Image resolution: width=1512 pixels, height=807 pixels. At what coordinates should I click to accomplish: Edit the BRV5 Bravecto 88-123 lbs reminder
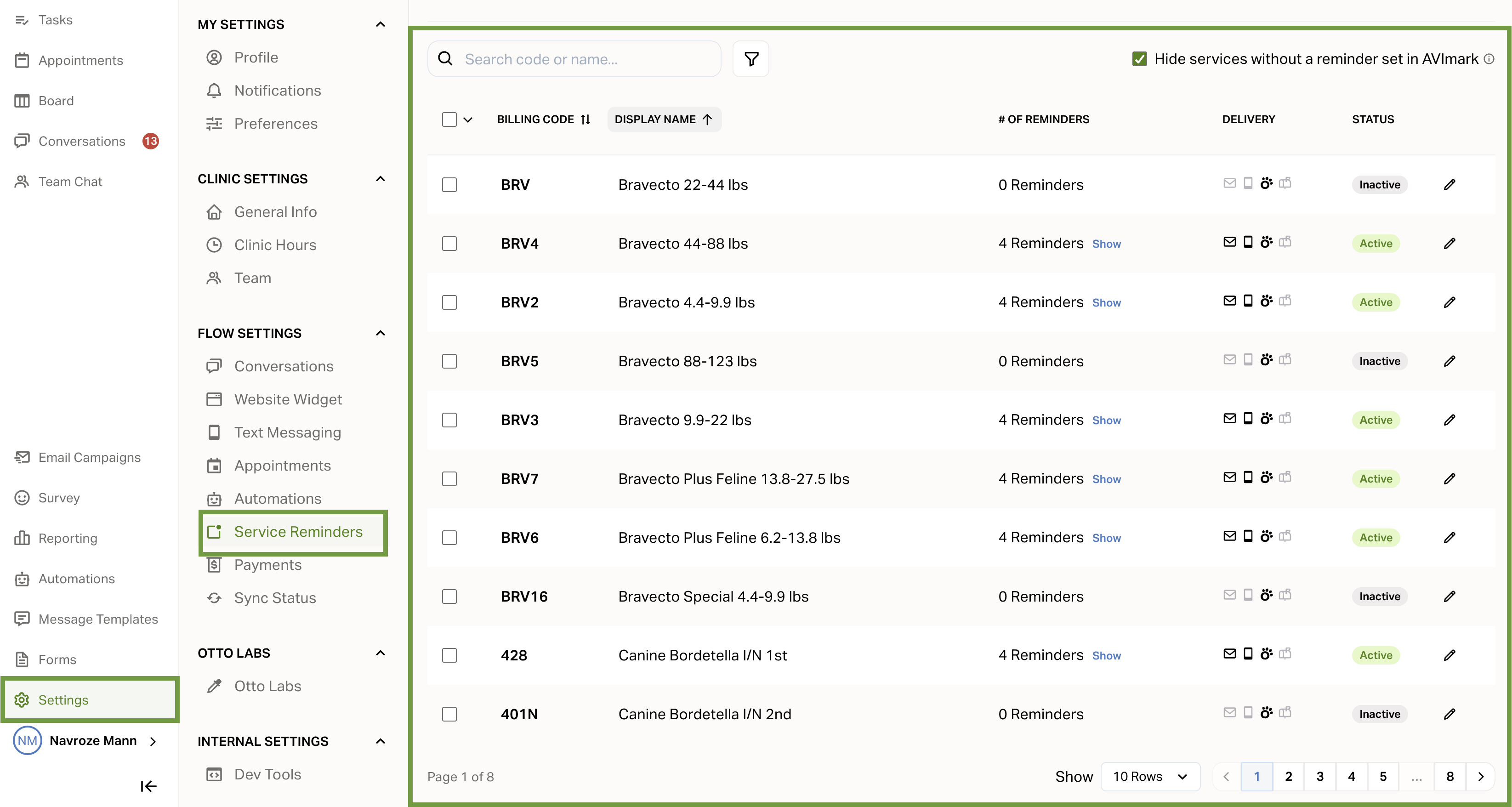point(1449,361)
